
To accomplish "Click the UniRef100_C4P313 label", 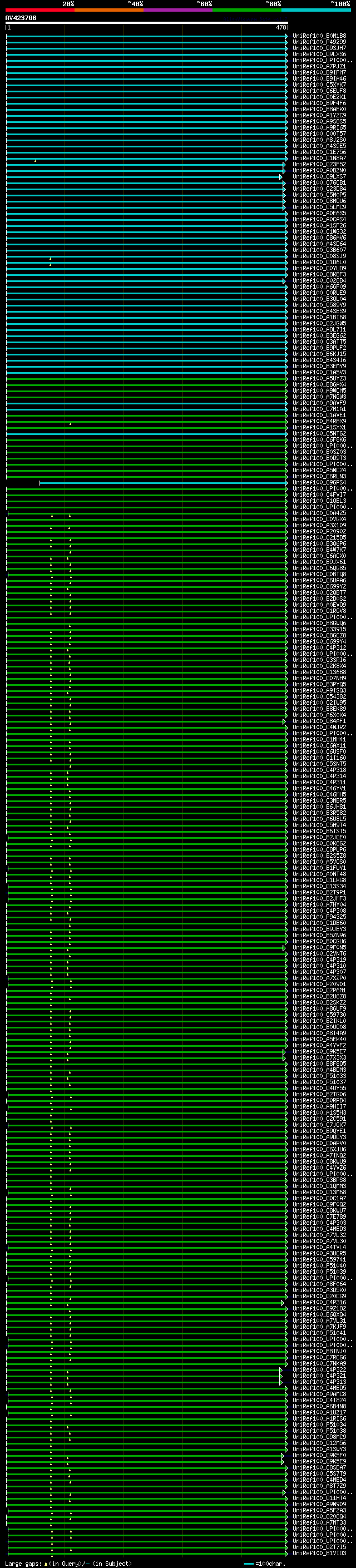I will coord(319,1382).
